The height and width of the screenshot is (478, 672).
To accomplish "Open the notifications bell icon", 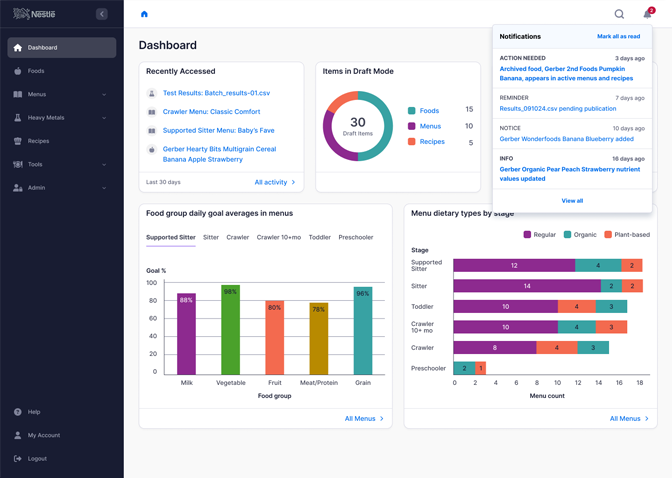I will tap(647, 14).
